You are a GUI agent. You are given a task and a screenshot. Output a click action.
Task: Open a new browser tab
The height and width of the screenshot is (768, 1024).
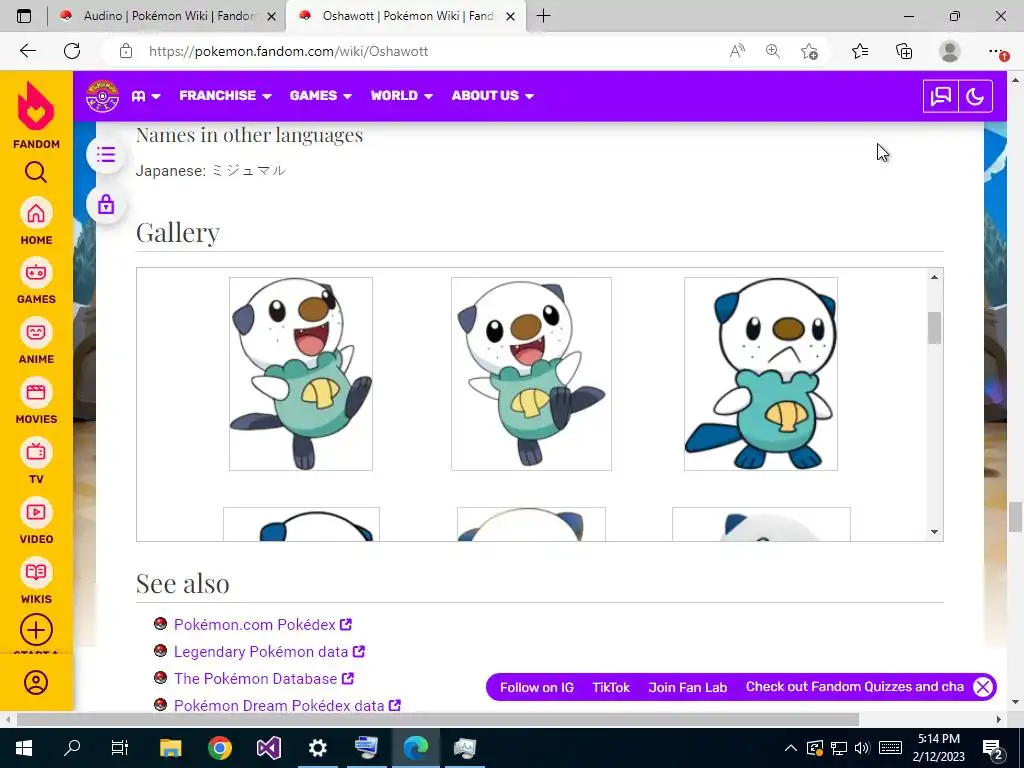coord(543,16)
